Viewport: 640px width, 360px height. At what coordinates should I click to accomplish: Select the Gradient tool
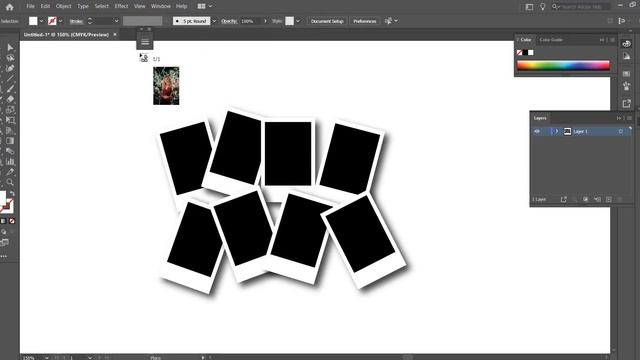[x=10, y=141]
